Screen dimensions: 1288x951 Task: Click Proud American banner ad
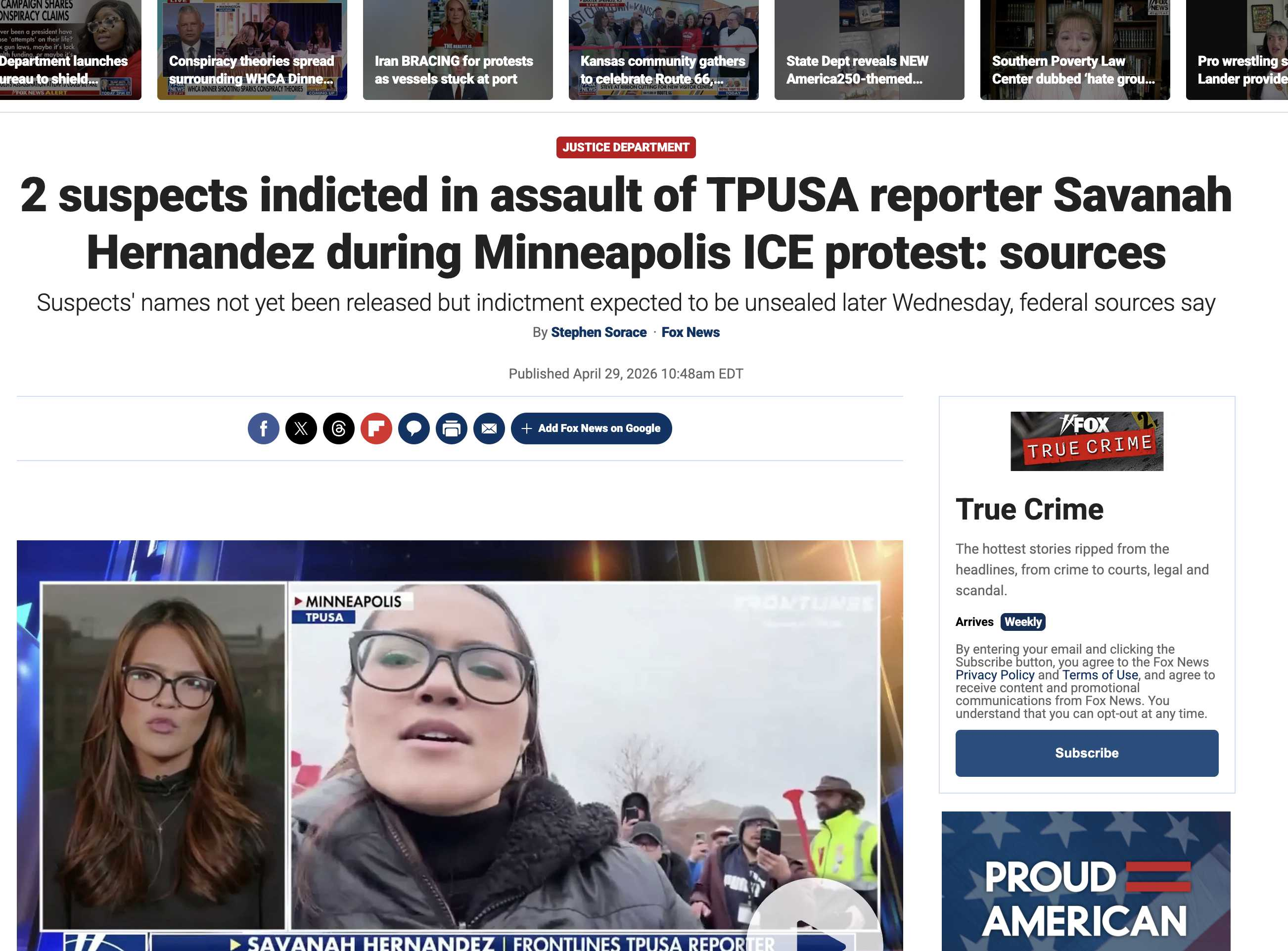coord(1086,881)
